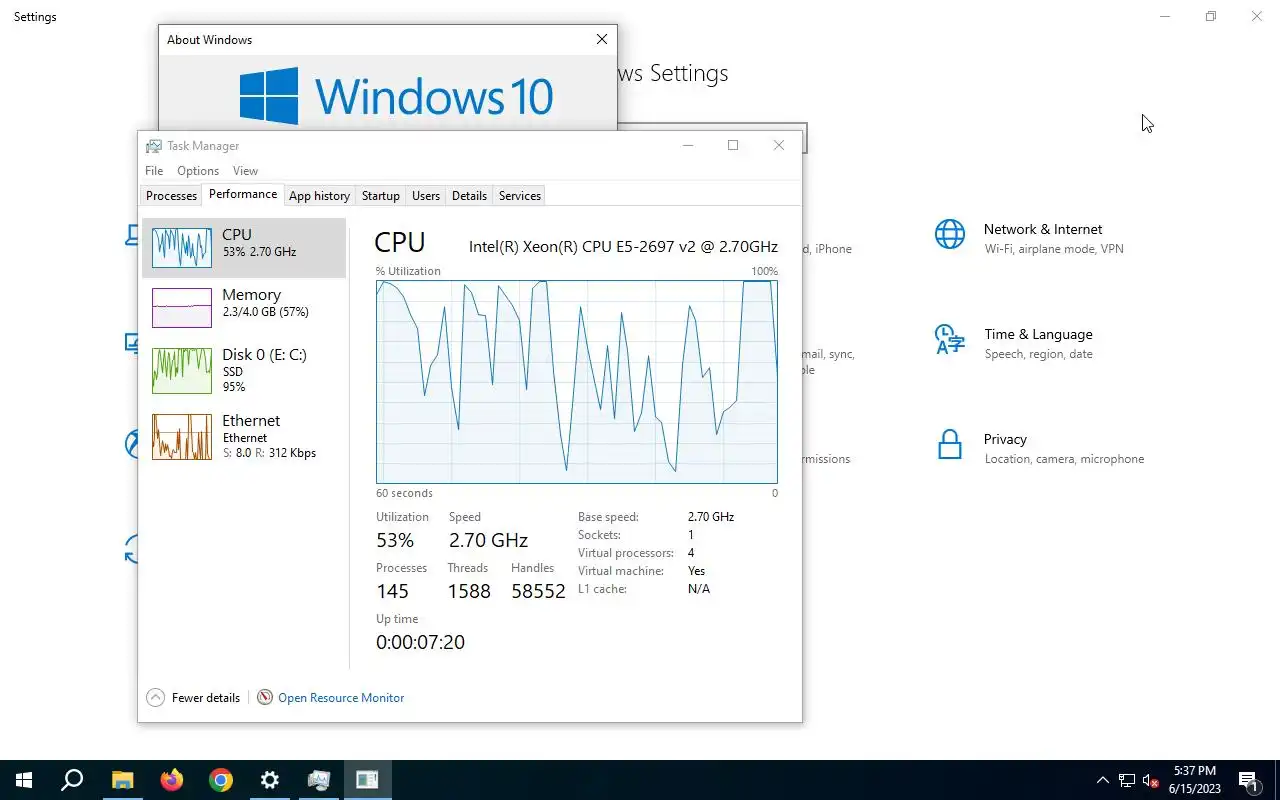Image resolution: width=1280 pixels, height=800 pixels.
Task: Switch to the Services tab
Action: pos(520,196)
